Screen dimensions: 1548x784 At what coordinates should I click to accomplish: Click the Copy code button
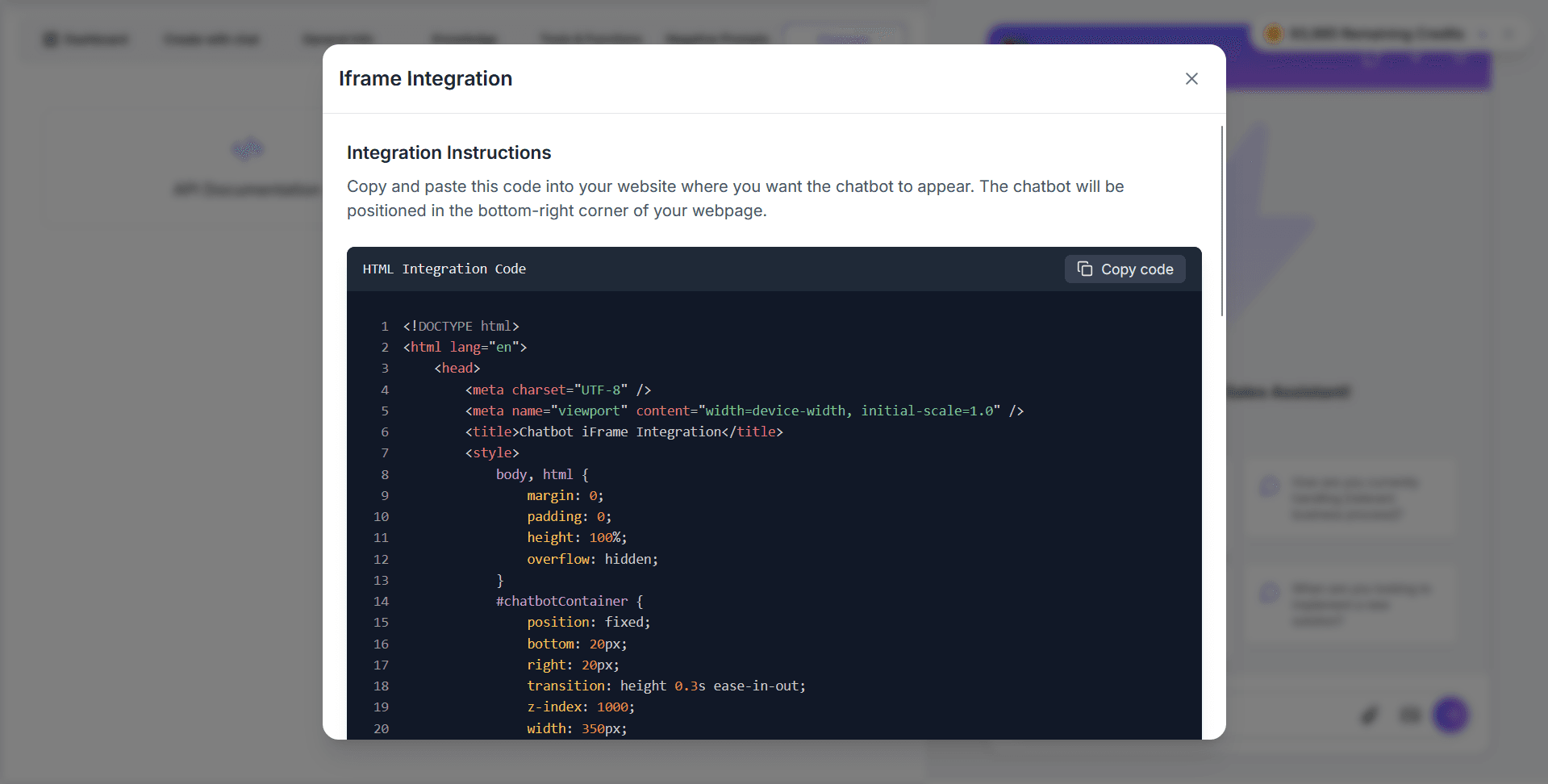1124,269
